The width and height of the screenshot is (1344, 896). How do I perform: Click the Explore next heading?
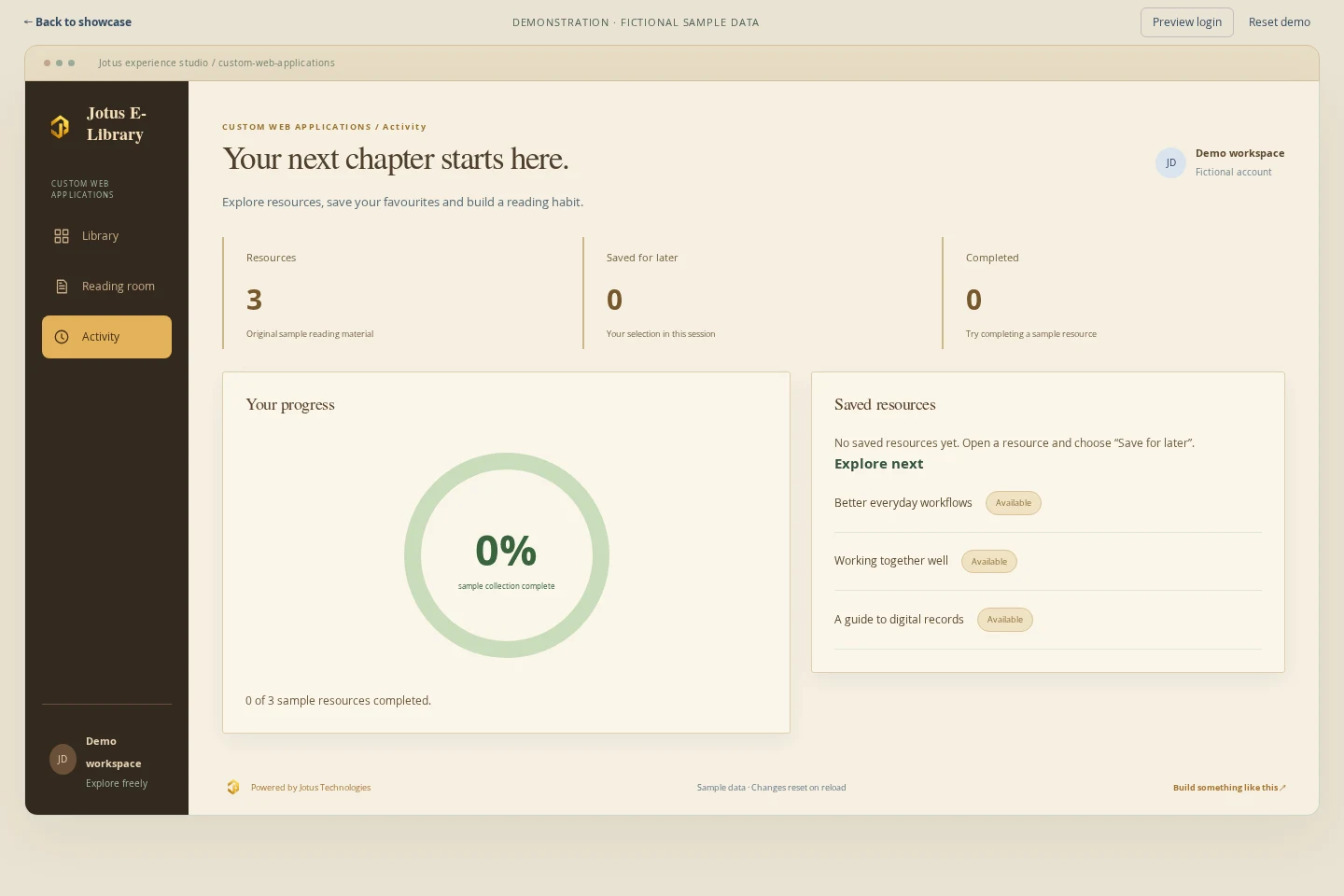click(x=878, y=464)
